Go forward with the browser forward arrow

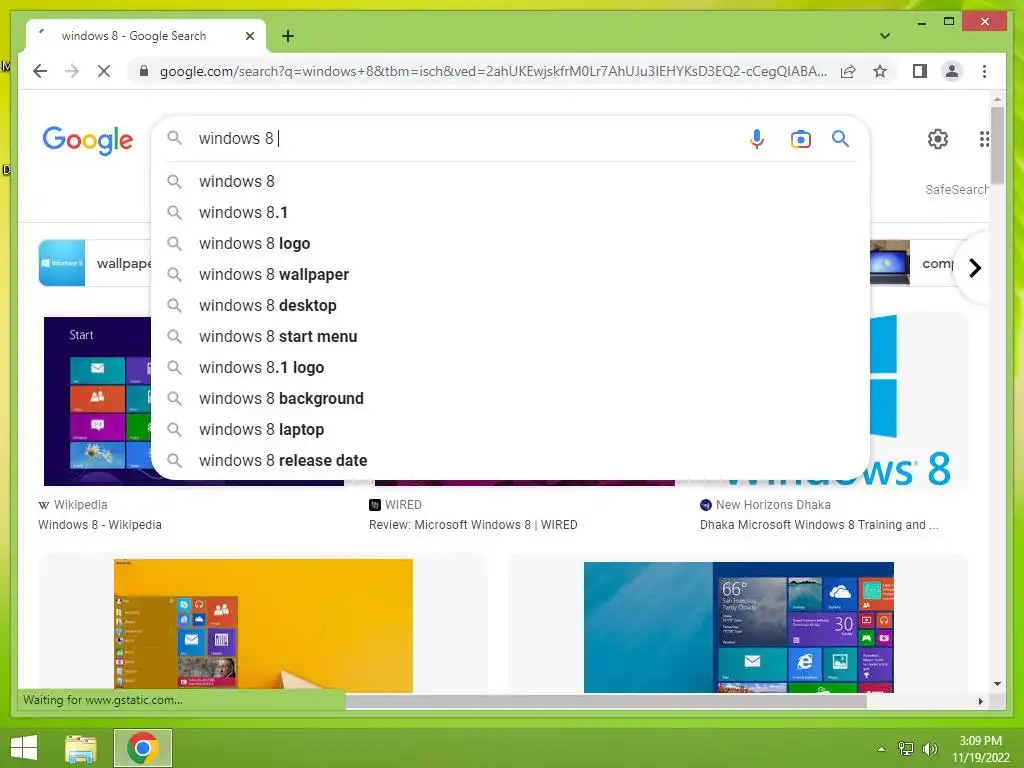[72, 71]
